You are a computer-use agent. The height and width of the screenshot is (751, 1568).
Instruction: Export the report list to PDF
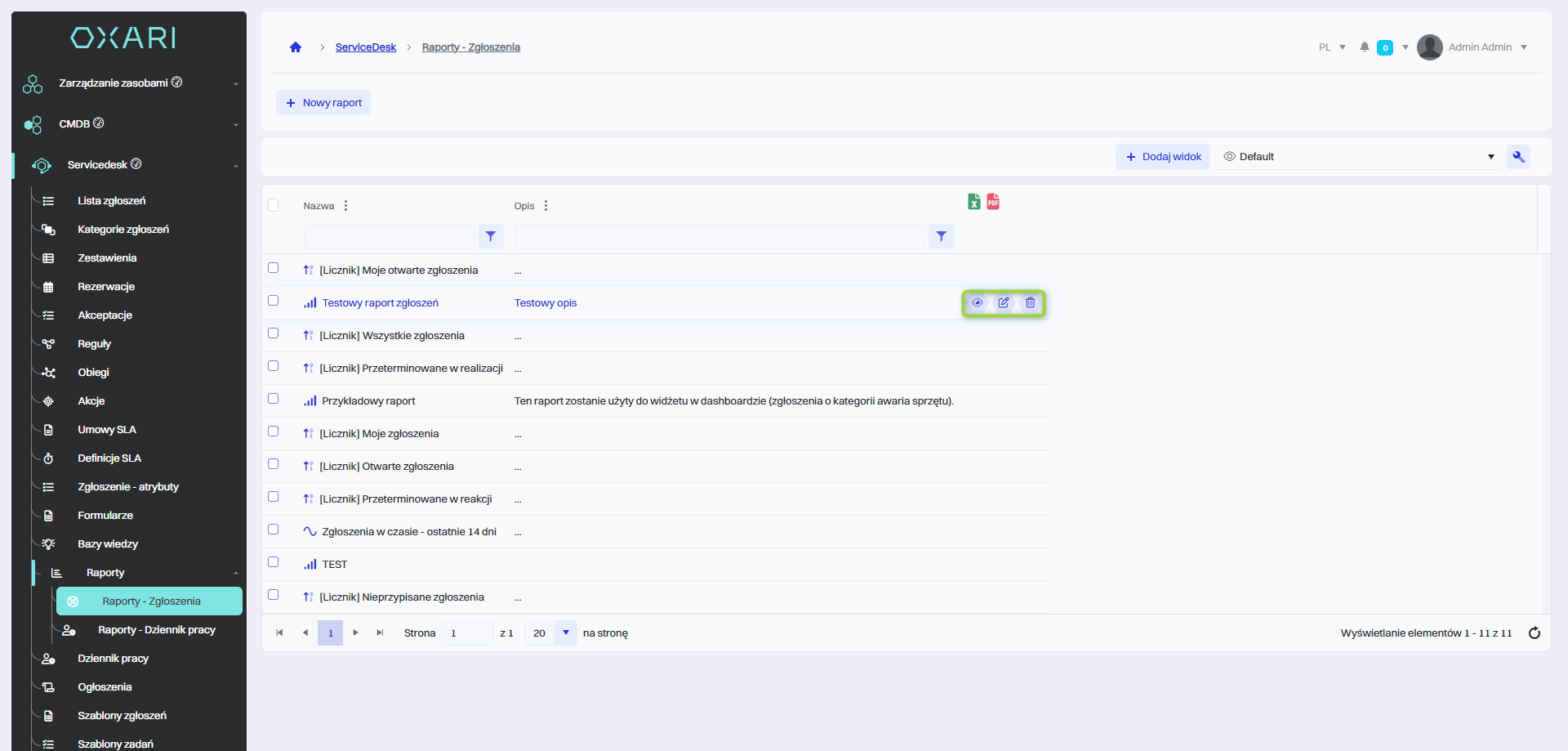tap(993, 202)
